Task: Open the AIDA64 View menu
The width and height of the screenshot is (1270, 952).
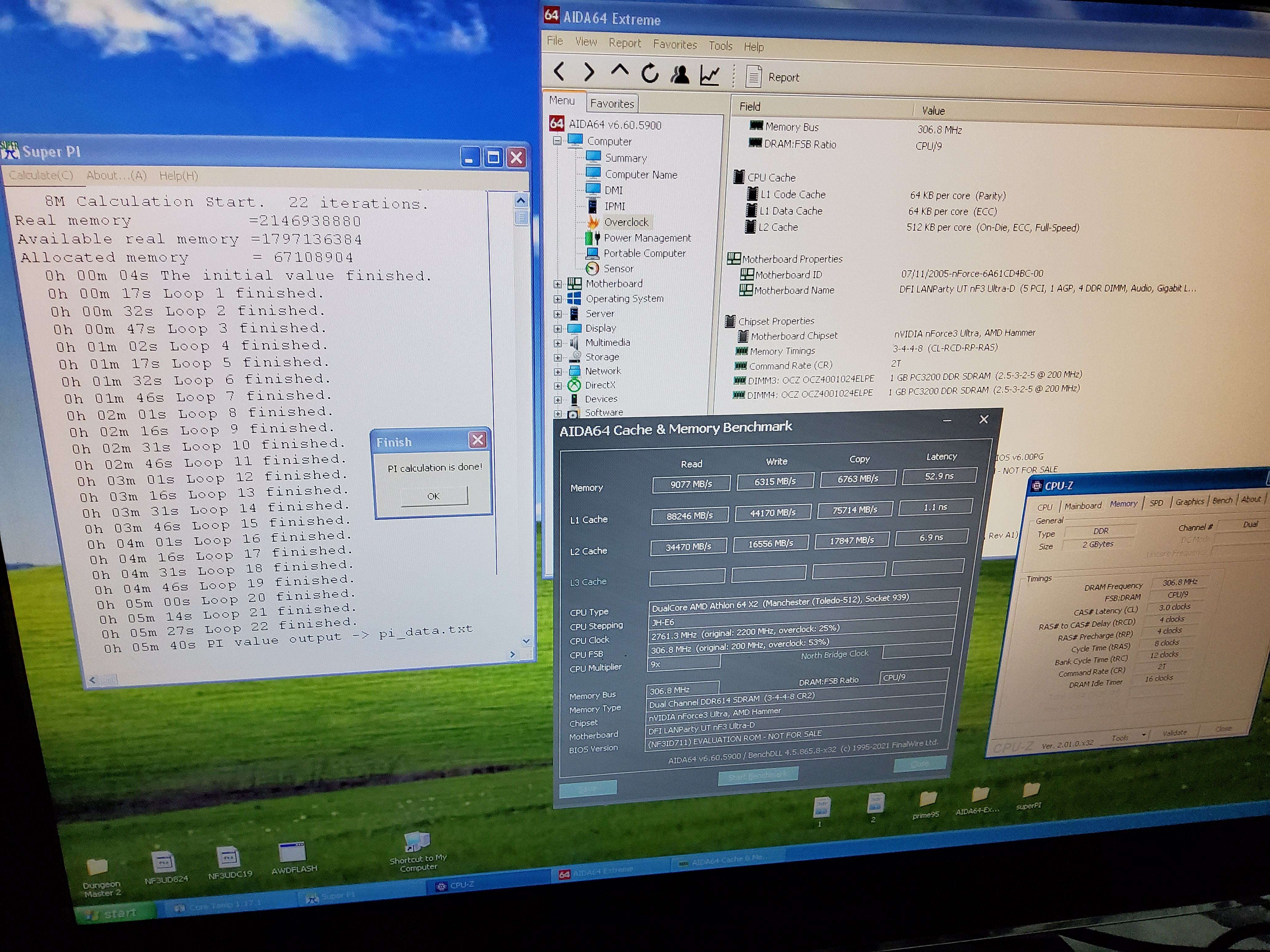Action: coord(586,41)
